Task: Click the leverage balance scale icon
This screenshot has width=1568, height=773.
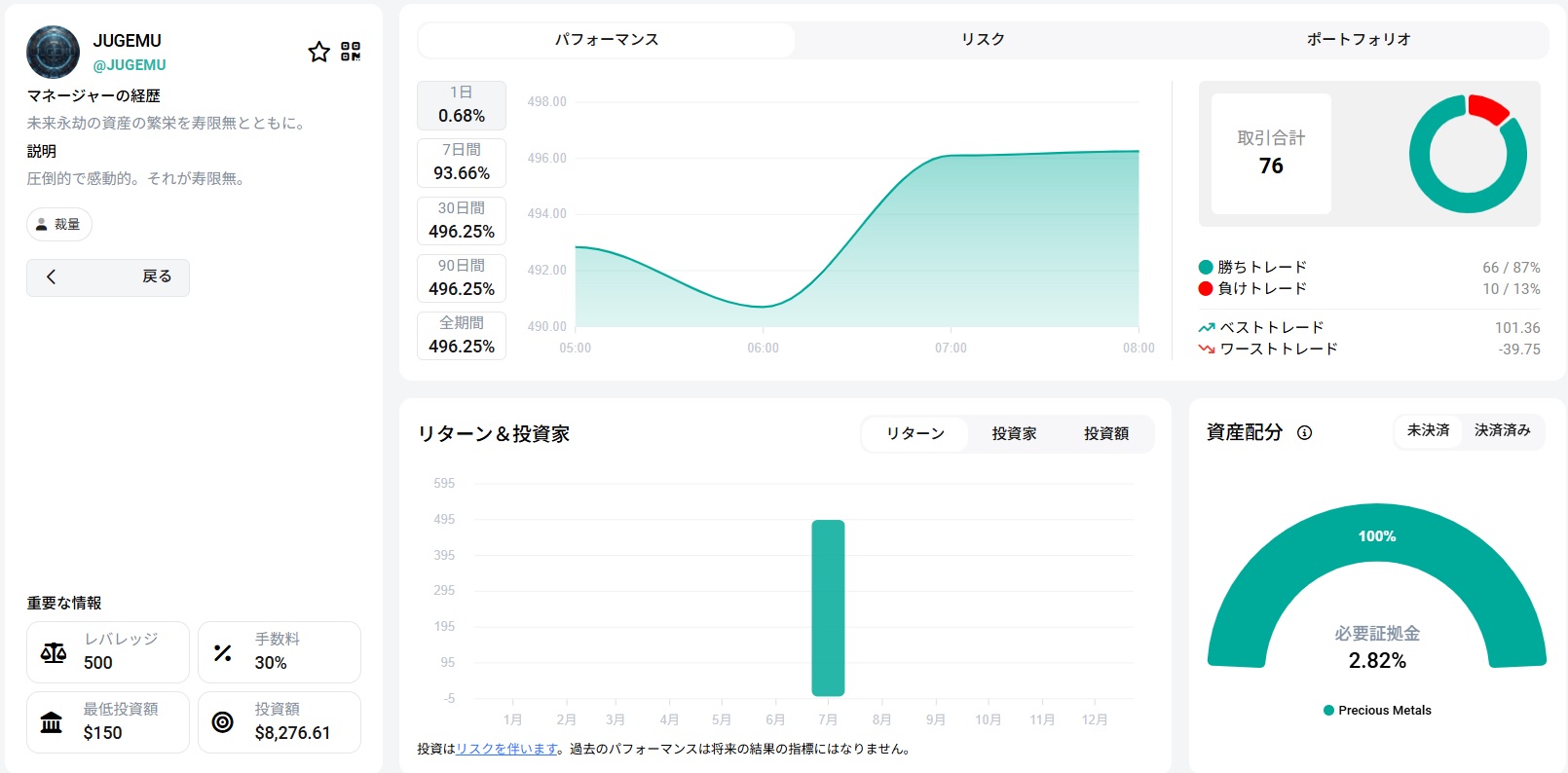Action: 54,652
